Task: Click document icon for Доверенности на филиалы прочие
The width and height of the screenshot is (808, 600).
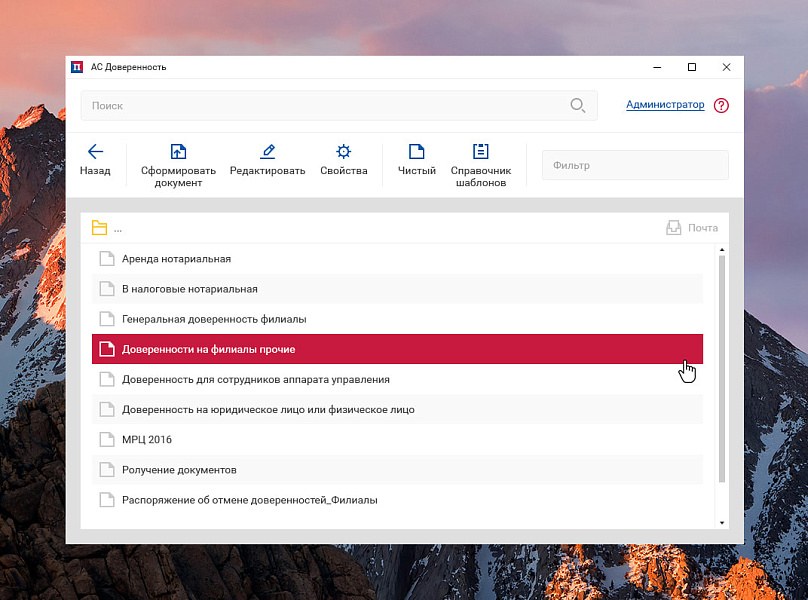Action: pos(107,349)
